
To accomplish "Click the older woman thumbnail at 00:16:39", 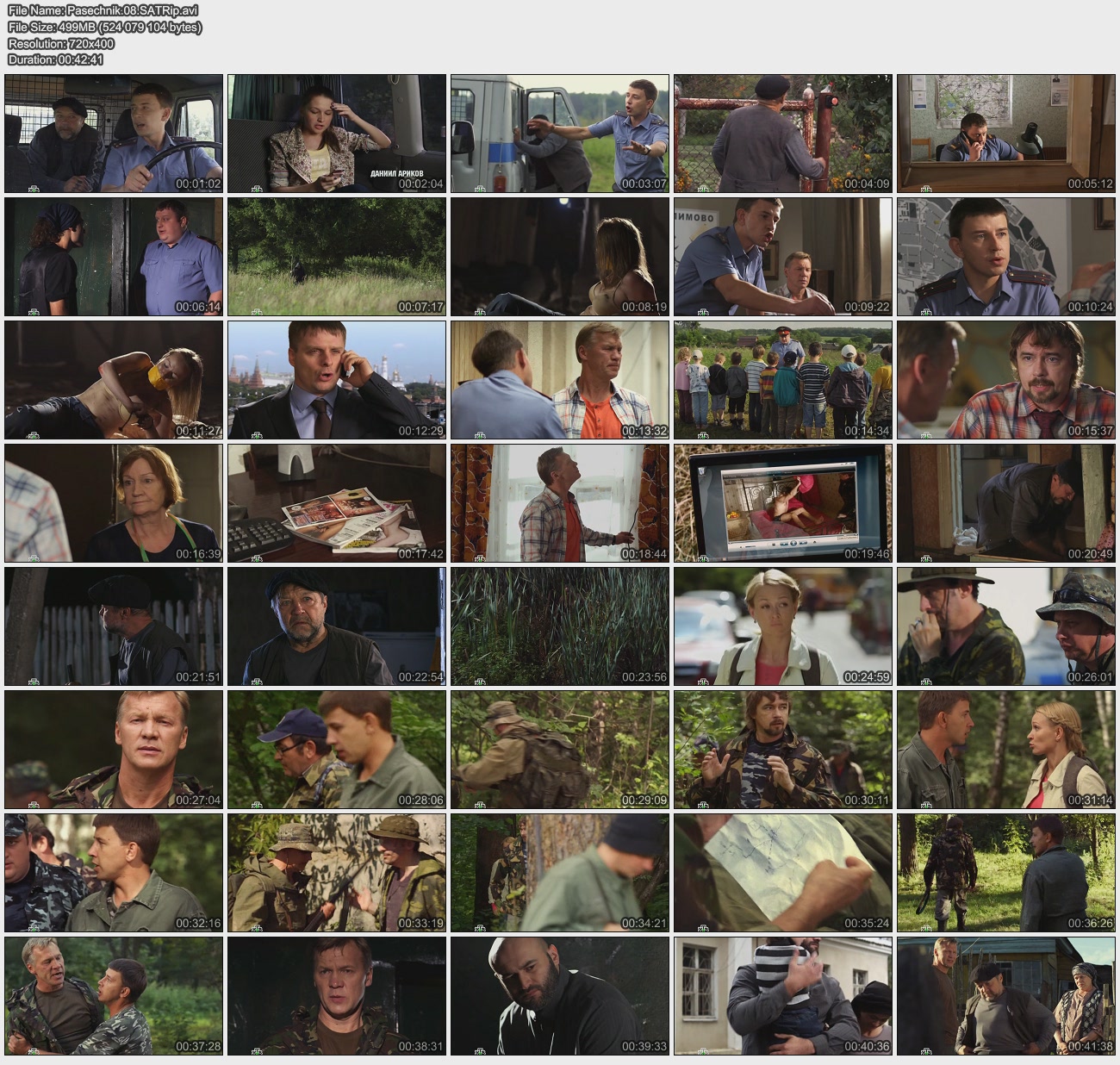I will (114, 503).
